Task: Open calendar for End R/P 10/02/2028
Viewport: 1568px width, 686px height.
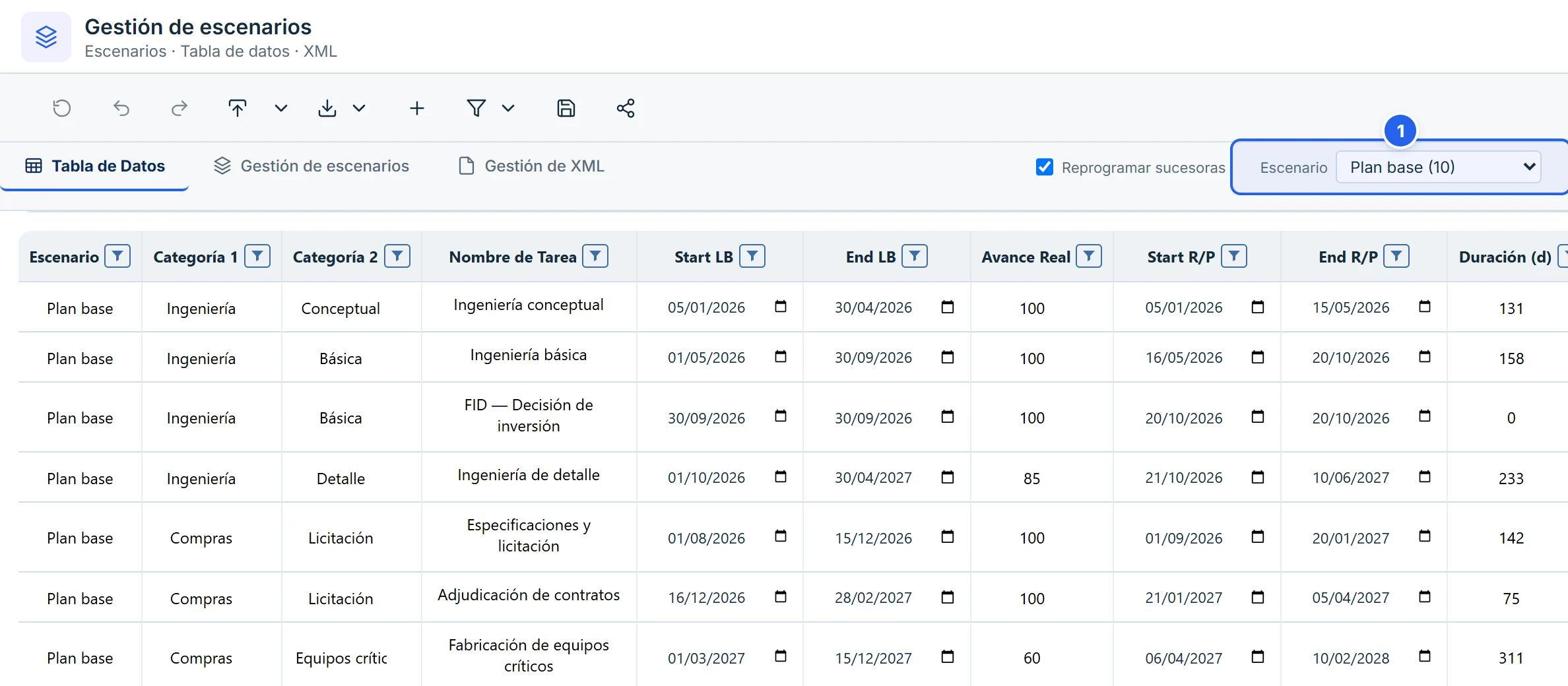Action: tap(1425, 656)
